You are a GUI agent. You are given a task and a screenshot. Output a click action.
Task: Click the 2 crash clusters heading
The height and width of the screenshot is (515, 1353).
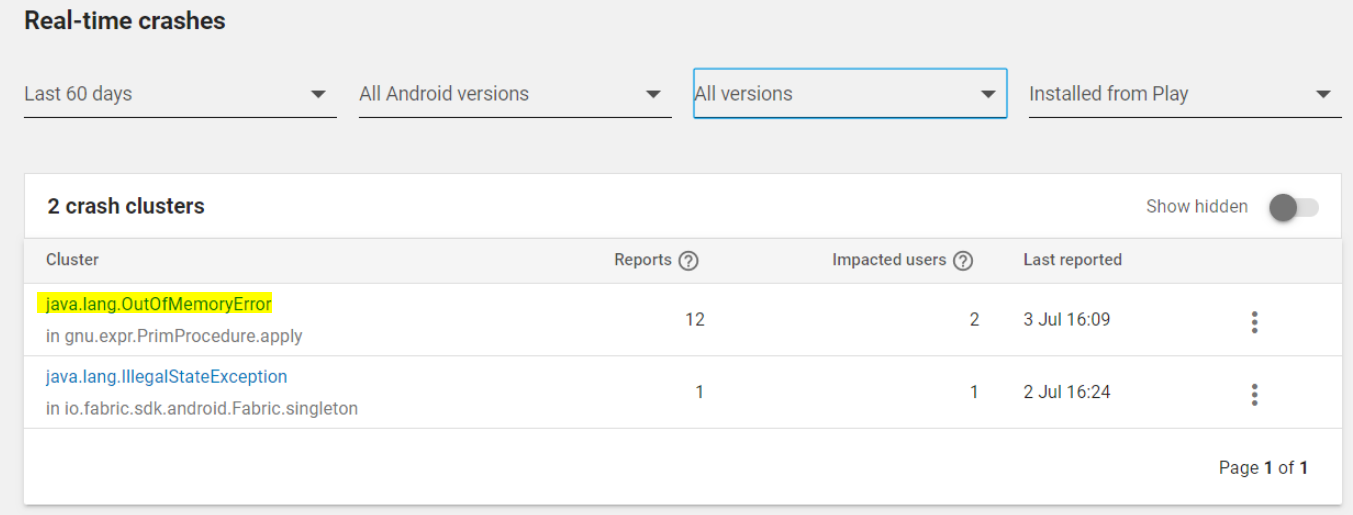126,206
